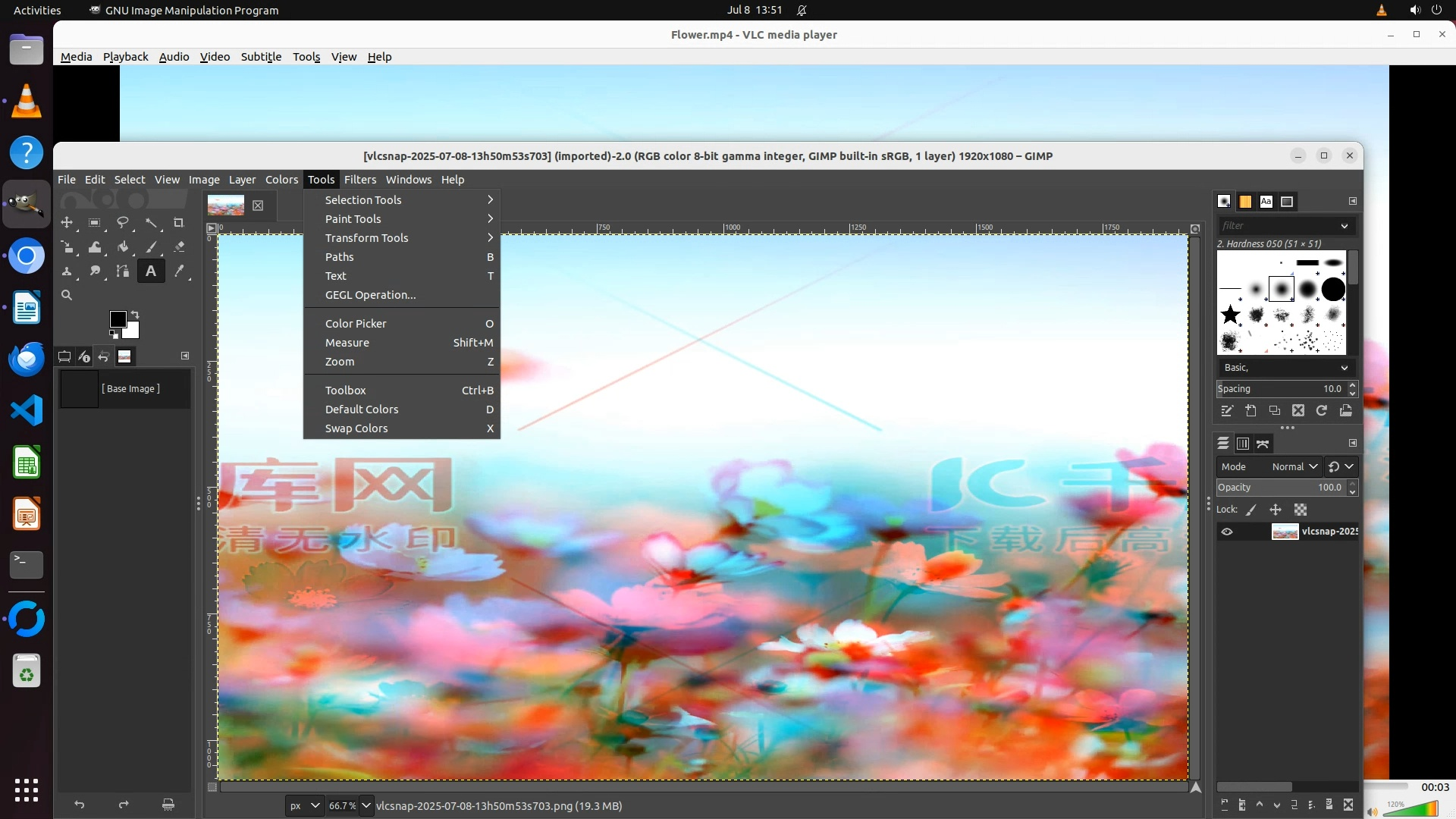Select the Free Select lasso tool
Image resolution: width=1456 pixels, height=819 pixels.
pos(122,223)
